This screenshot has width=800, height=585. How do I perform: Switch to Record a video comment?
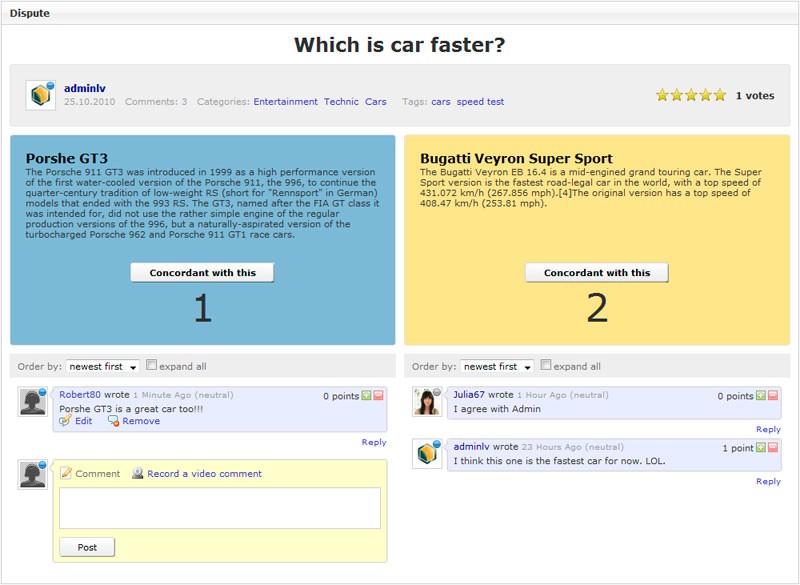click(x=205, y=474)
